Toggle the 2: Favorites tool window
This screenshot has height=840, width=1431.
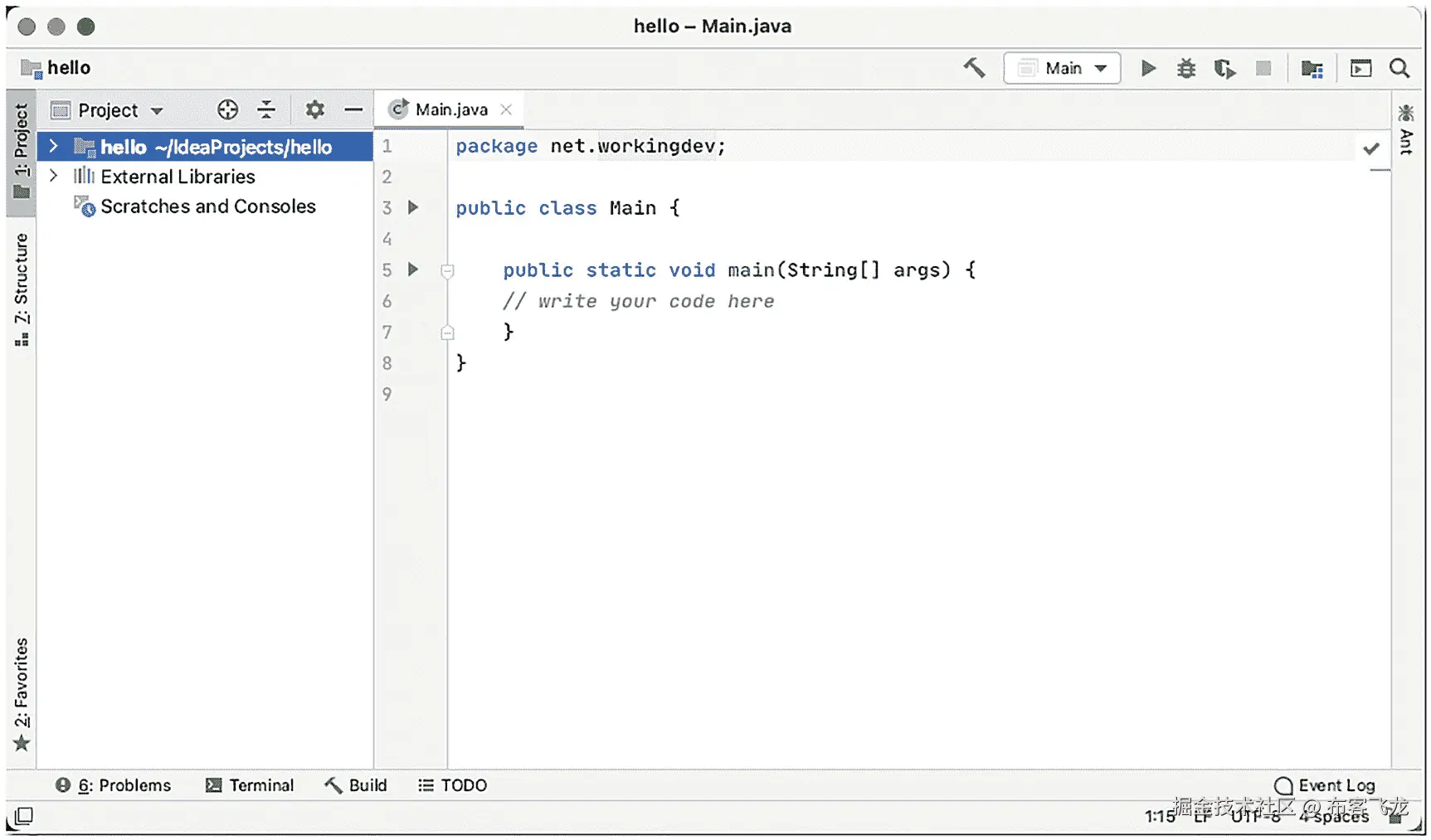[x=22, y=694]
